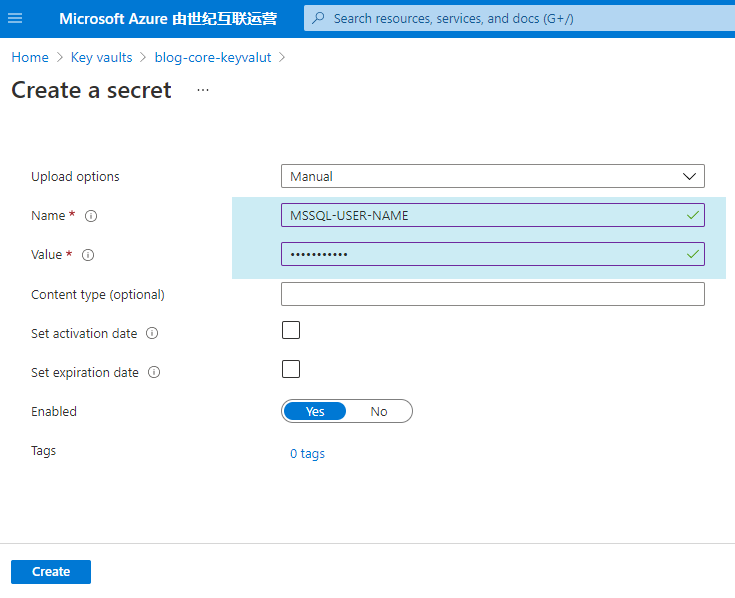This screenshot has height=598, width=735.
Task: Click the Manual dropdown chevron arrow
Action: [x=689, y=177]
